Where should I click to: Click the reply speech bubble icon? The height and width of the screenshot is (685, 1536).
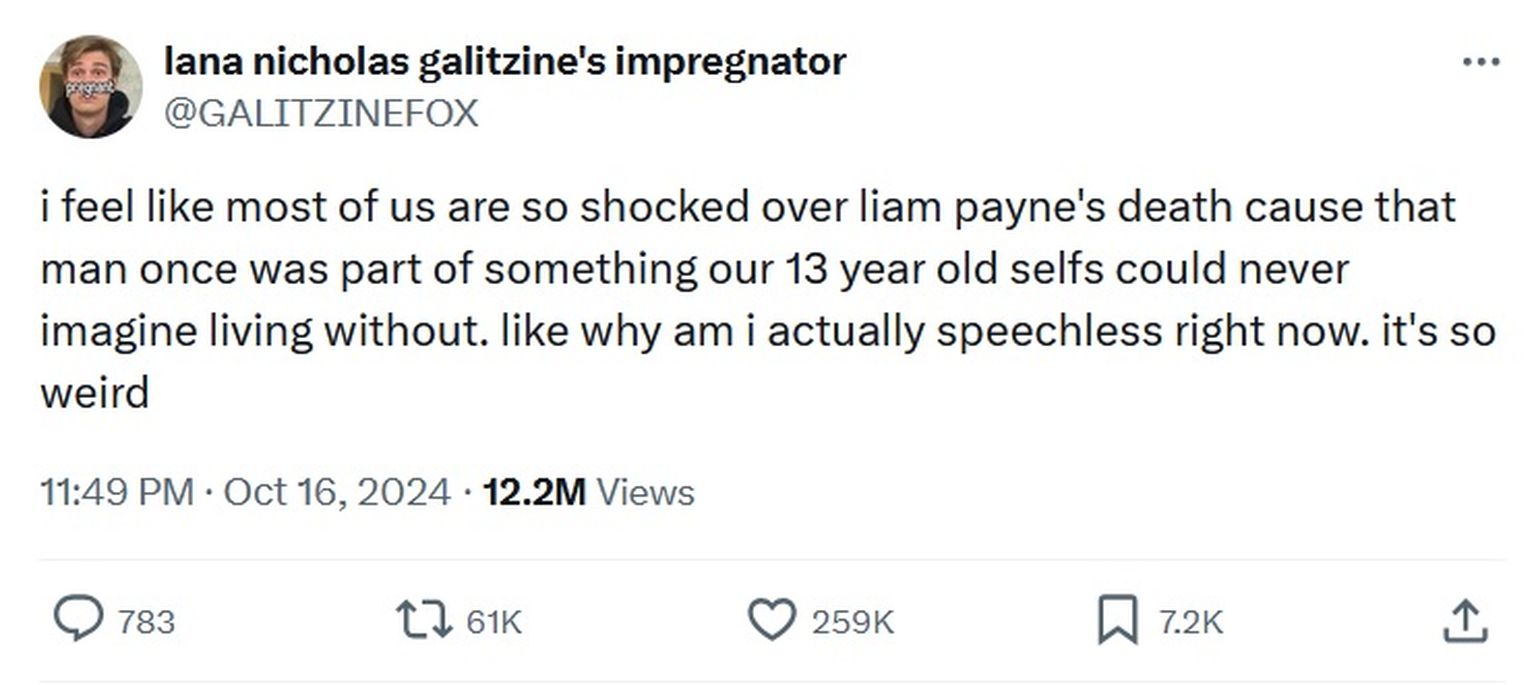pos(78,621)
